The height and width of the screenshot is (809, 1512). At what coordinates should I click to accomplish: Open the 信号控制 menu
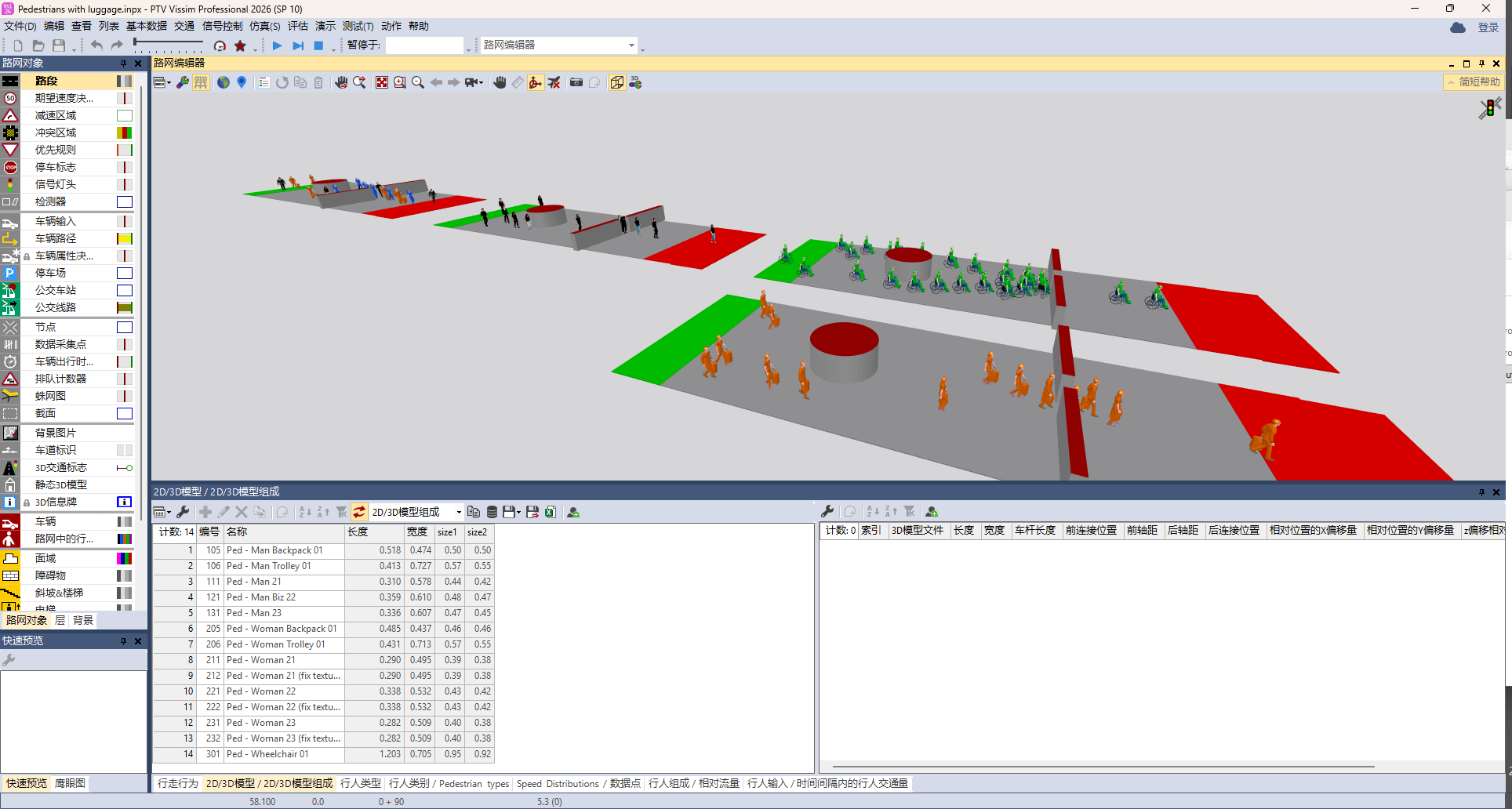tap(222, 26)
